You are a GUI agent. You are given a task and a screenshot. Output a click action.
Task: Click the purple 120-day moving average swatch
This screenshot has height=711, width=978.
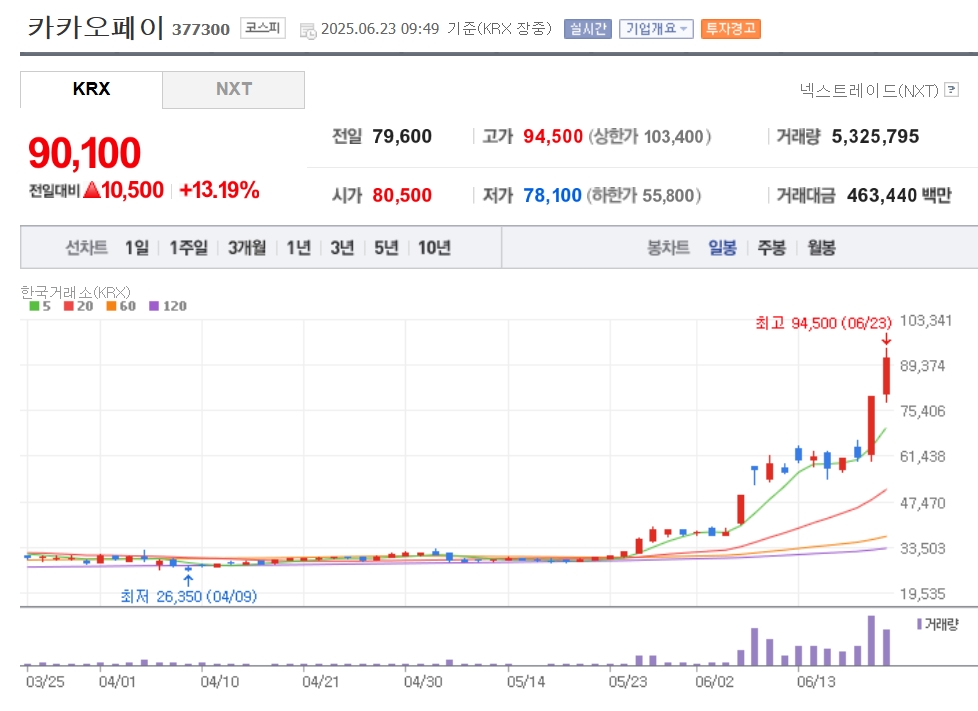tap(154, 306)
